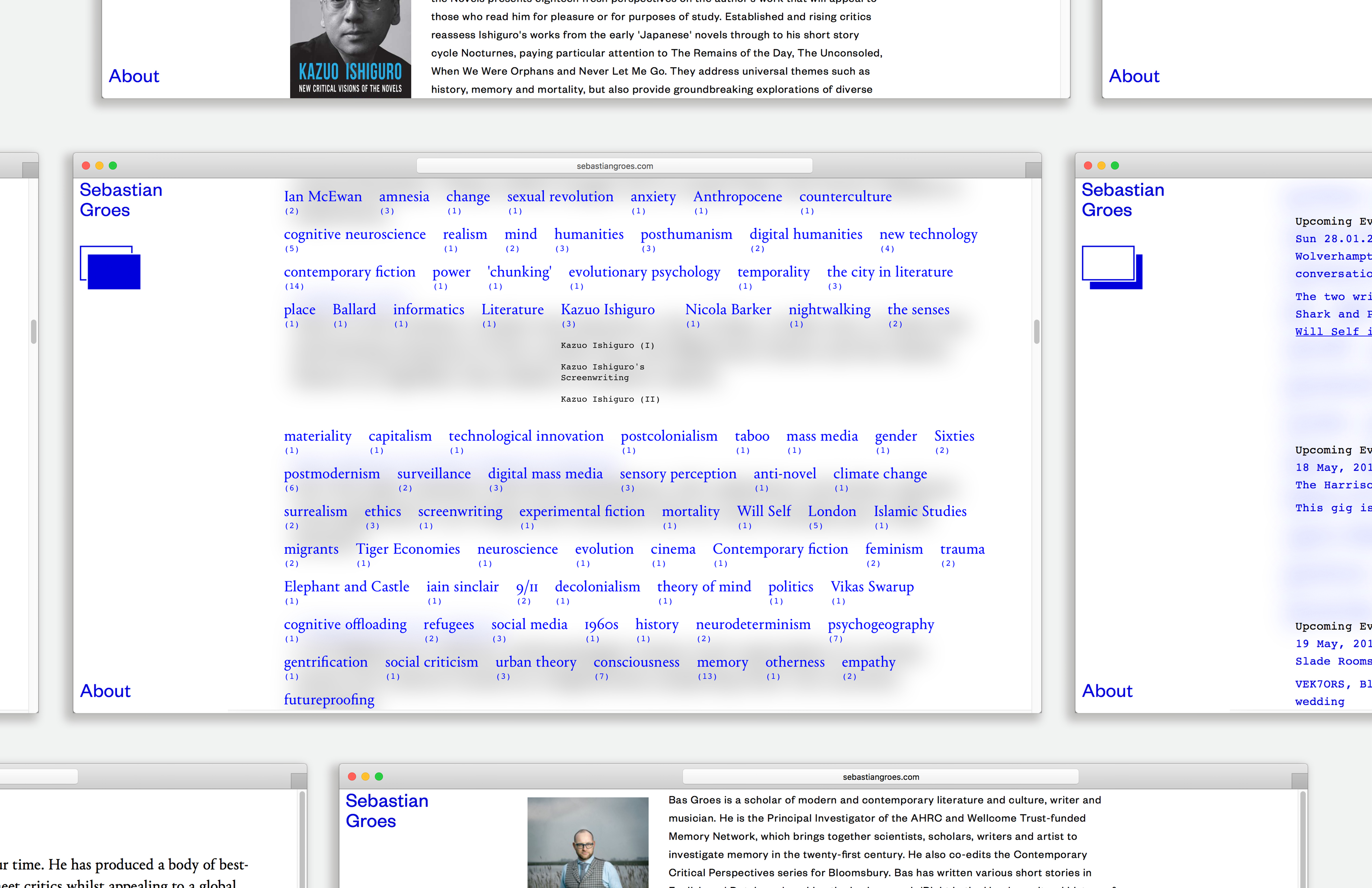Expand the 'memory' tag list

(x=722, y=662)
